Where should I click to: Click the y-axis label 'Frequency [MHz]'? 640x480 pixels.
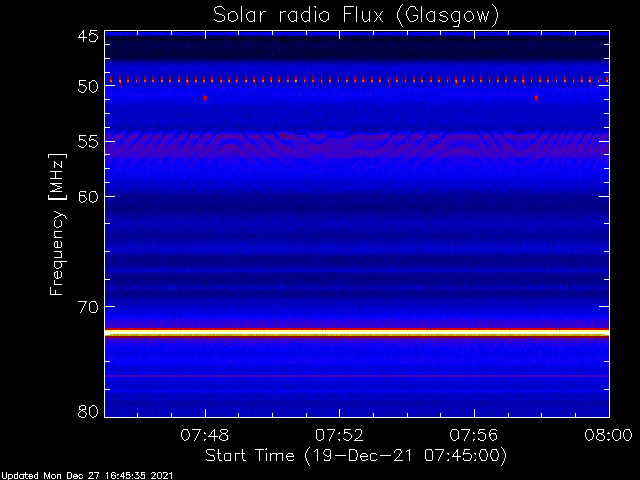57,224
